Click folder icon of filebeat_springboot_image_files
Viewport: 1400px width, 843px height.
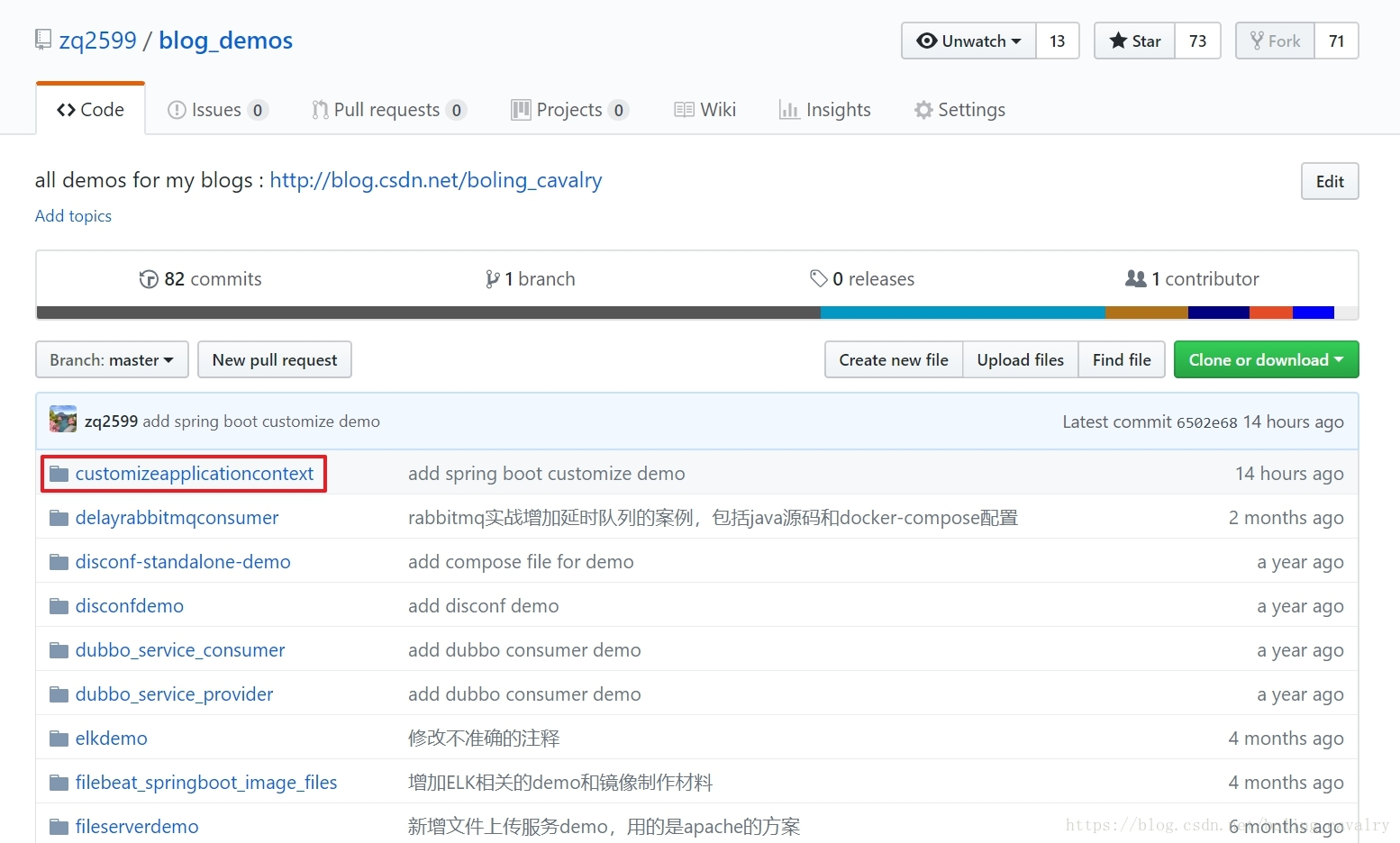point(59,783)
